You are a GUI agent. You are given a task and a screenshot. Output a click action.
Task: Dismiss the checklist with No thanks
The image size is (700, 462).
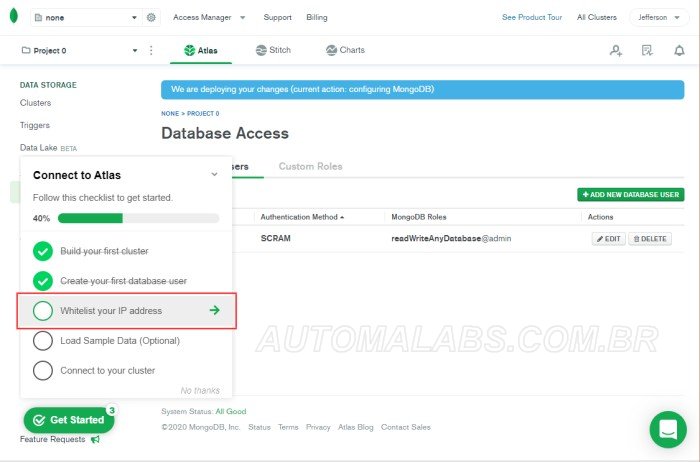tap(200, 391)
